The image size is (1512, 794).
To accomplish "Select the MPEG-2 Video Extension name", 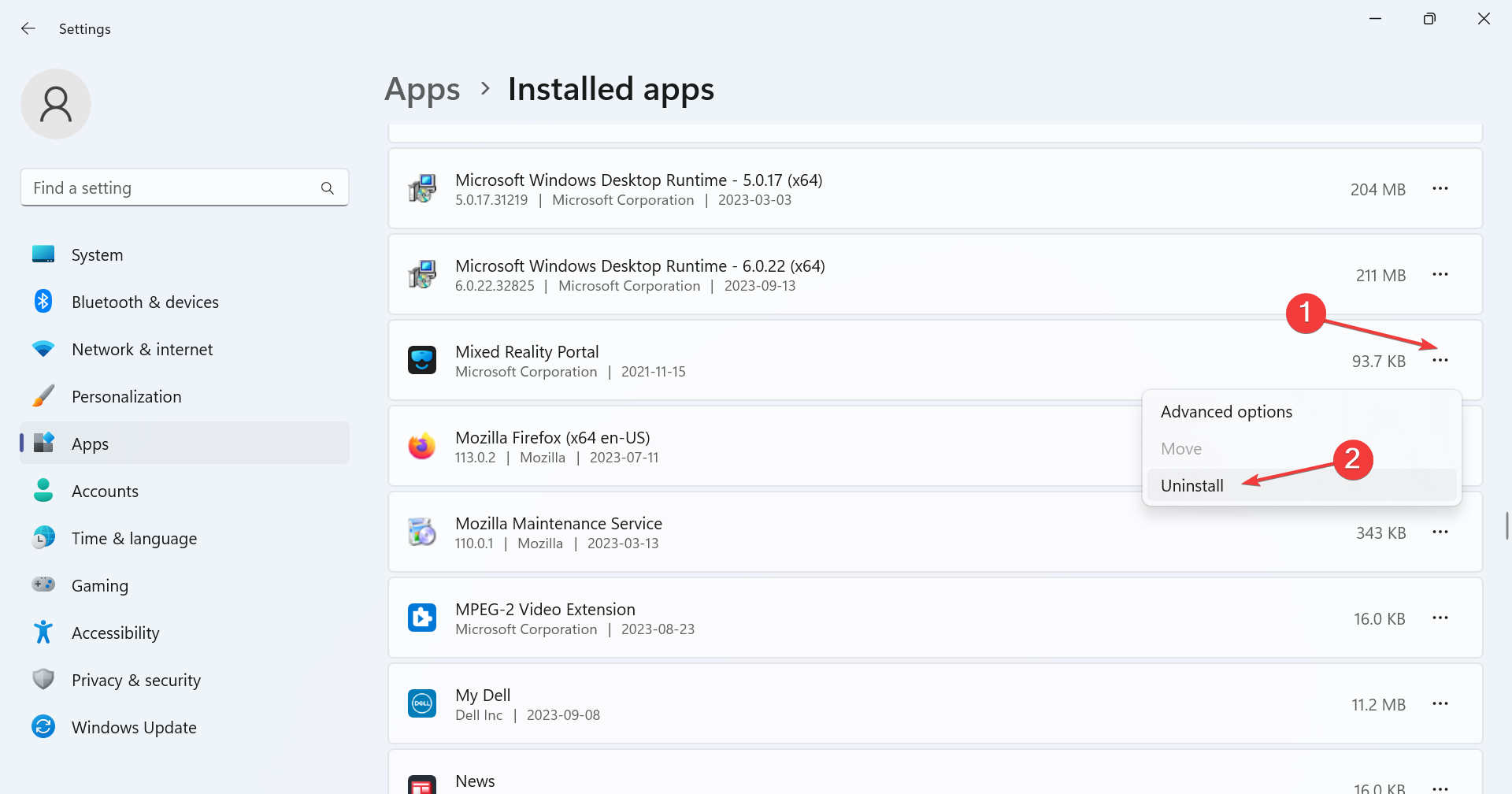I will click(545, 609).
